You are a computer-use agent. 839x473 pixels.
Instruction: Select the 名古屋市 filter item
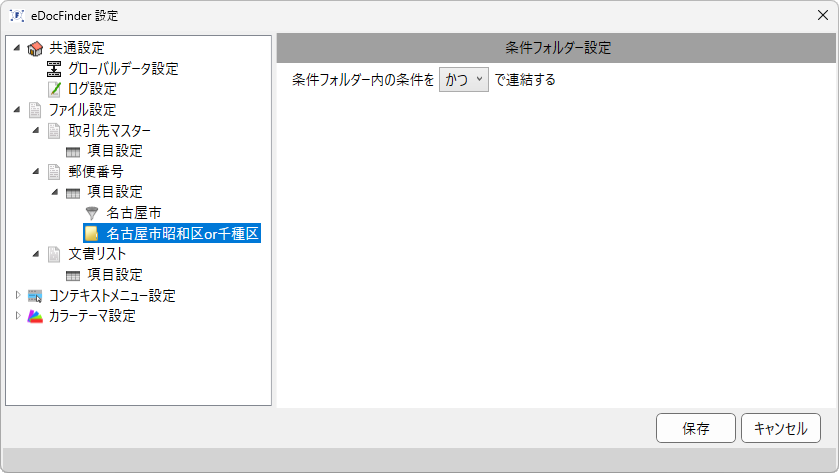click(134, 213)
